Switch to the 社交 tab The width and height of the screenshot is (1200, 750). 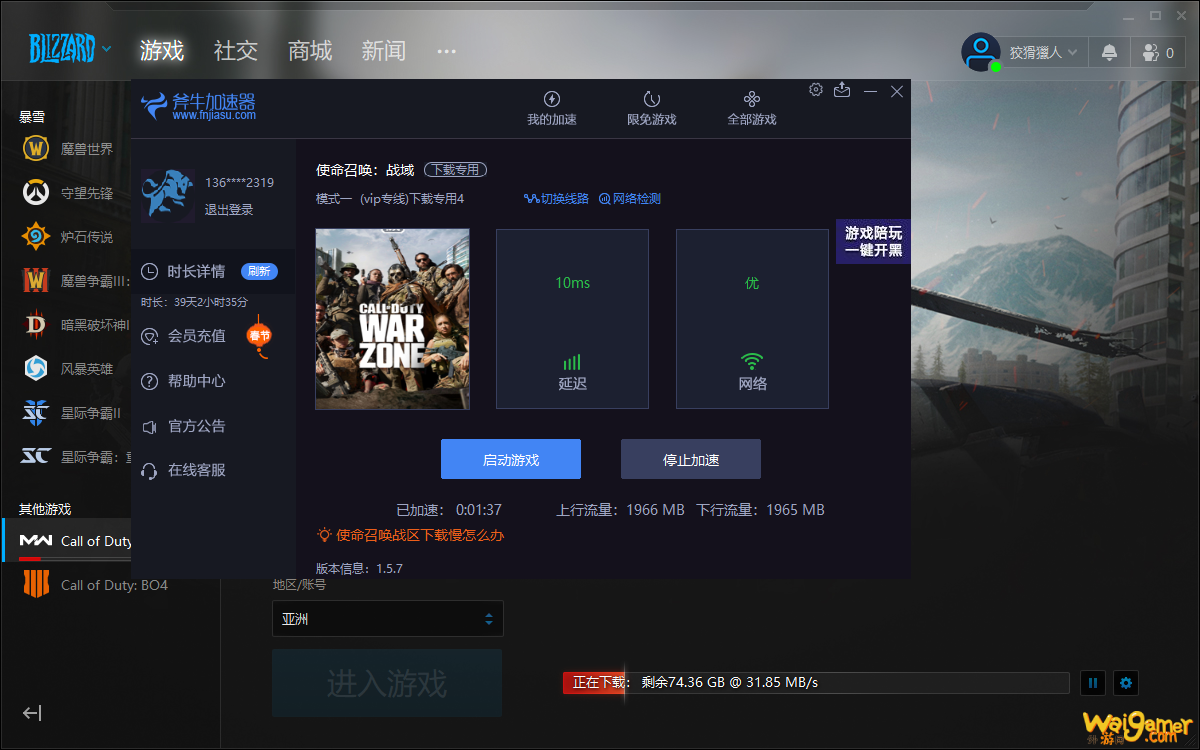[x=236, y=50]
